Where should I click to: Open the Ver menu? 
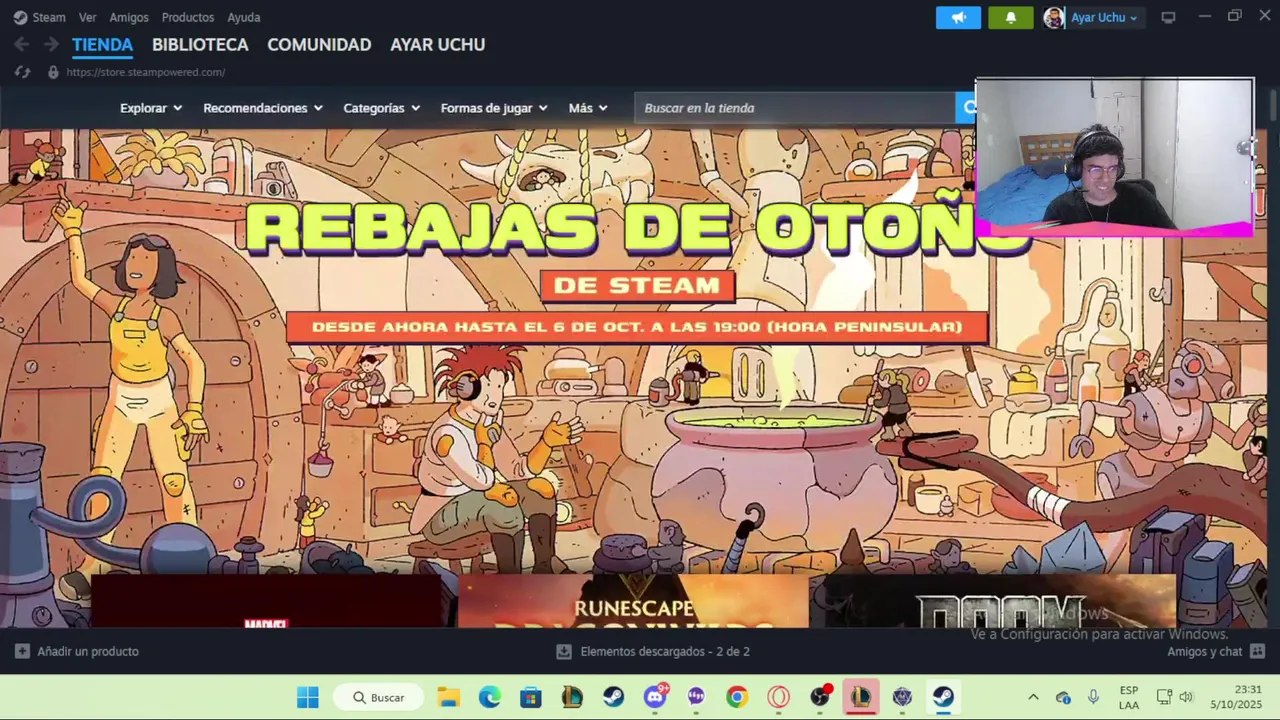pos(88,17)
